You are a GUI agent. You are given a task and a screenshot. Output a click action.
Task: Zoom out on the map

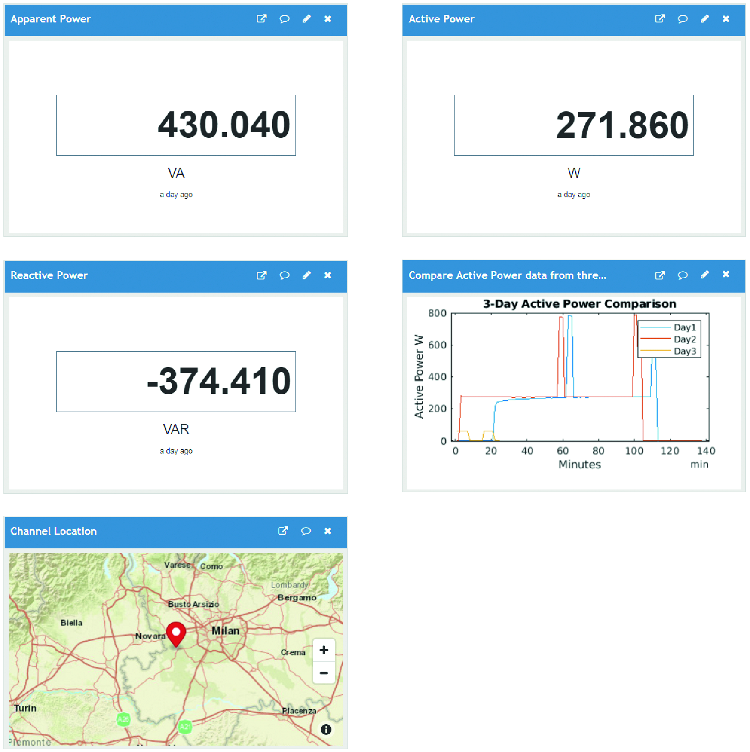(x=323, y=673)
